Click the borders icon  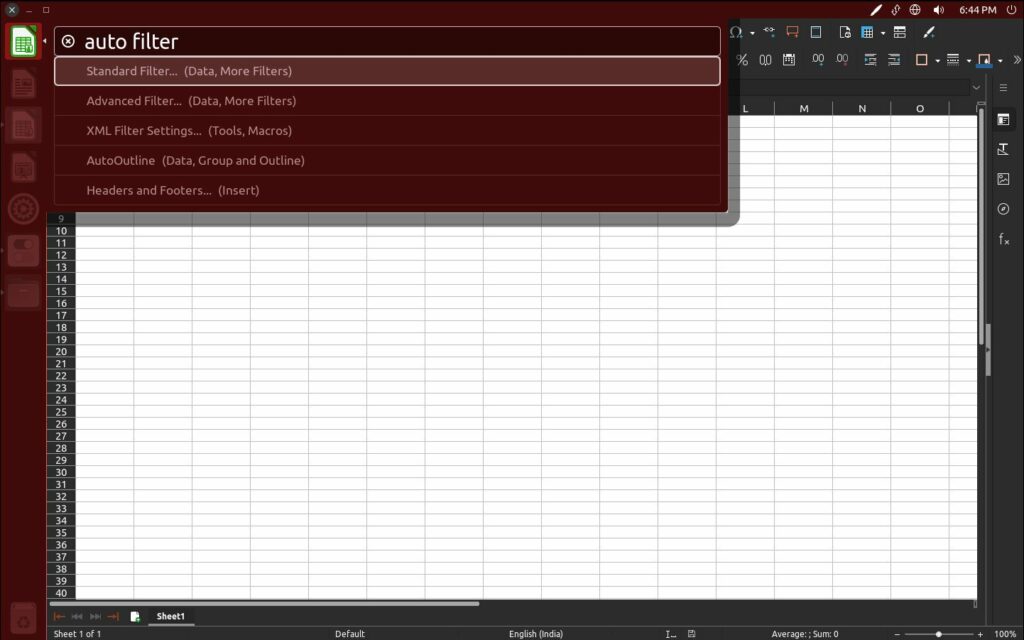921,60
